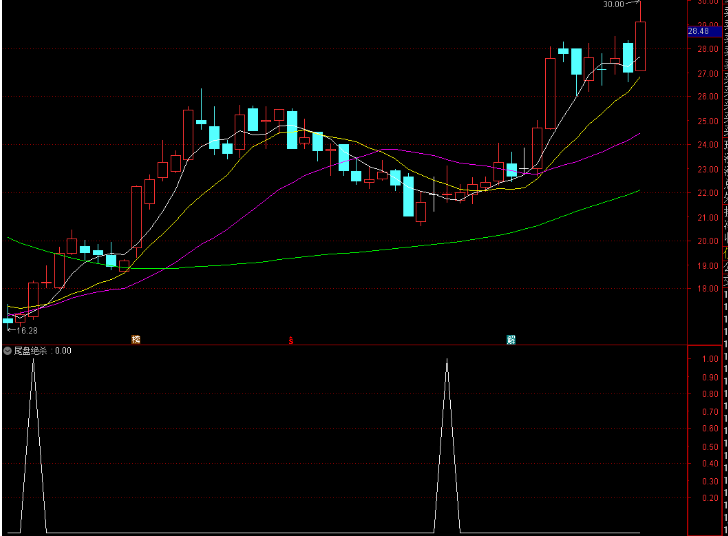Viewport: 728px width, 536px height.
Task: Click the 22.00 price axis label
Action: [x=708, y=193]
